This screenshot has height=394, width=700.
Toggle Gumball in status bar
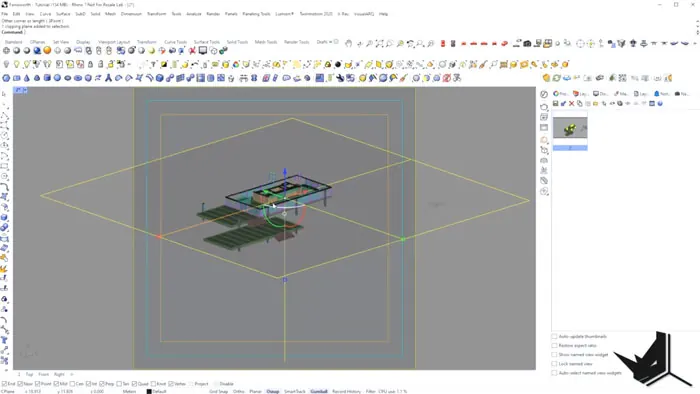(319, 391)
